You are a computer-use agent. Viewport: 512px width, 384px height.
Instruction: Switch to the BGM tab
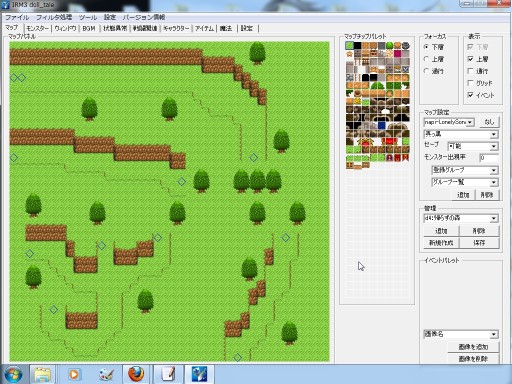coord(89,28)
